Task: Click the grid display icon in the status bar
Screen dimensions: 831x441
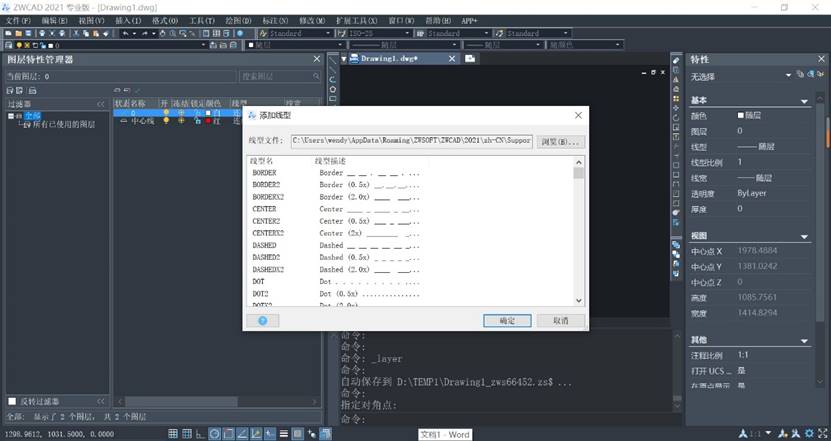Action: [173, 433]
